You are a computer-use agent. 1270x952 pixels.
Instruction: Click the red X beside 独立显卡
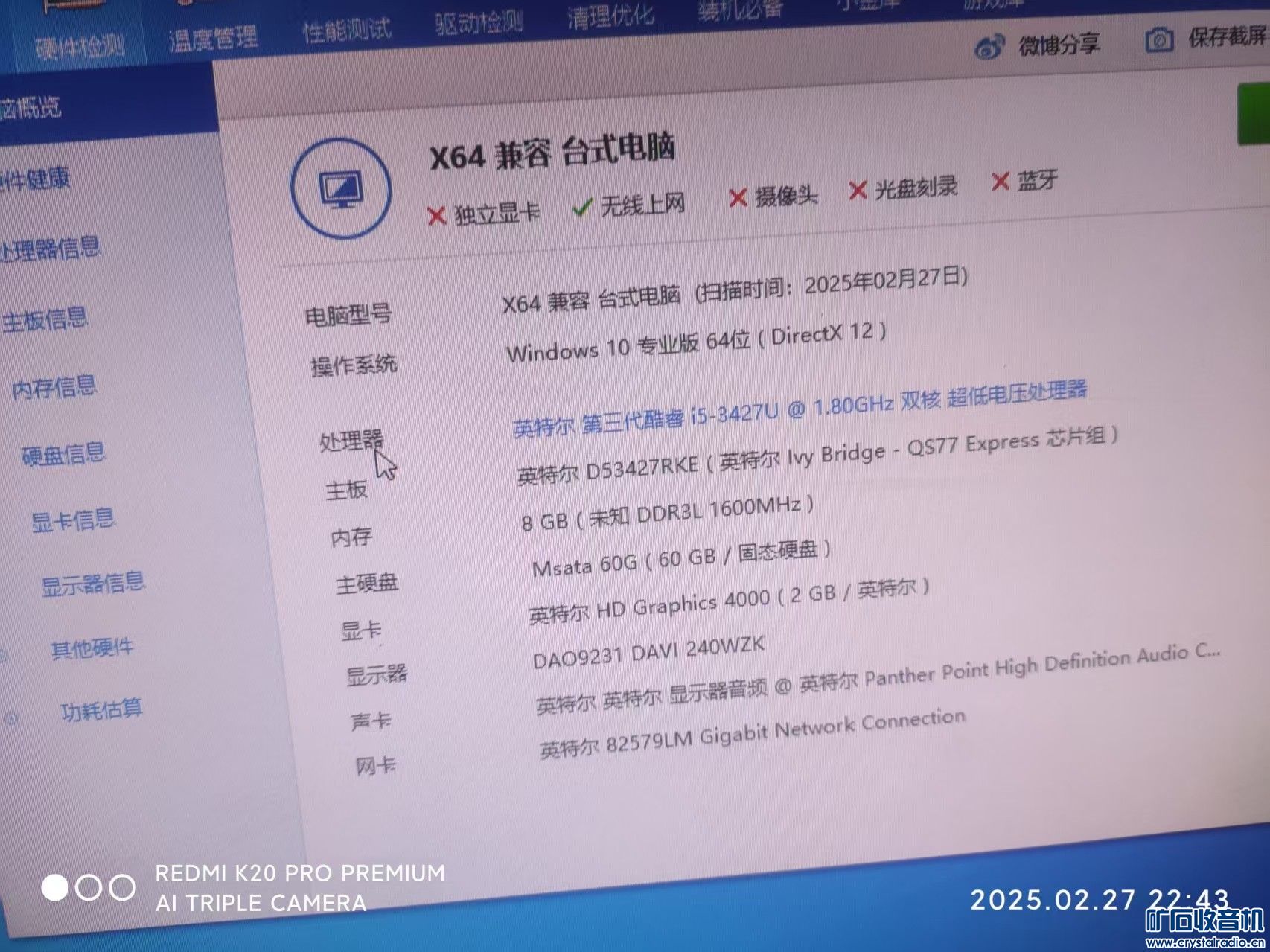tap(436, 216)
